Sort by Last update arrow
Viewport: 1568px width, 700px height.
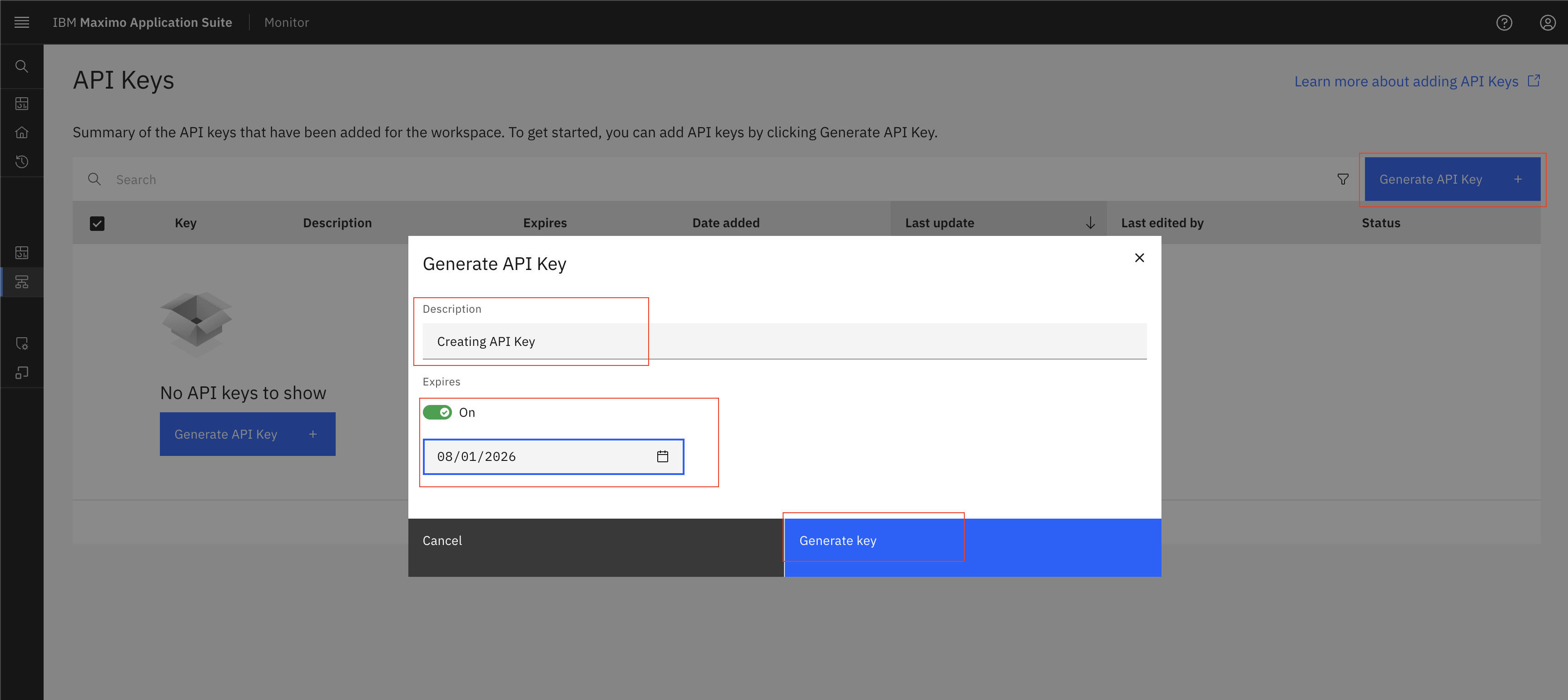pyautogui.click(x=1090, y=223)
